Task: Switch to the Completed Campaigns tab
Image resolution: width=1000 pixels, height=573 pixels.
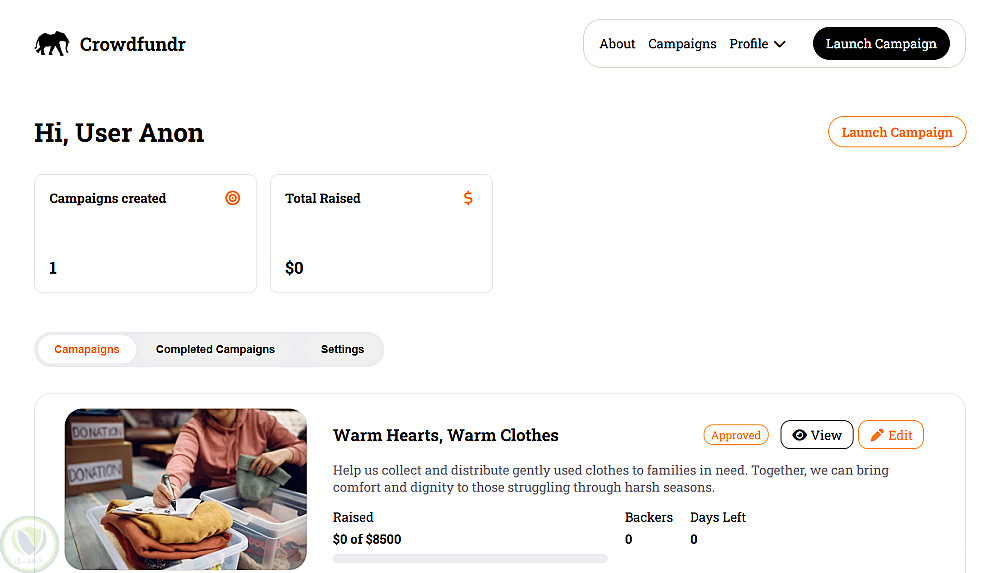Action: point(215,349)
